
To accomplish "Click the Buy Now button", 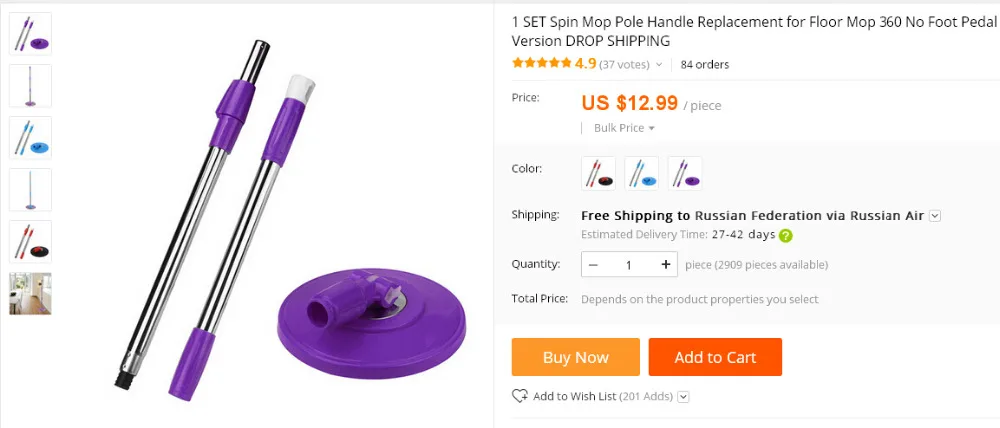I will (x=575, y=357).
